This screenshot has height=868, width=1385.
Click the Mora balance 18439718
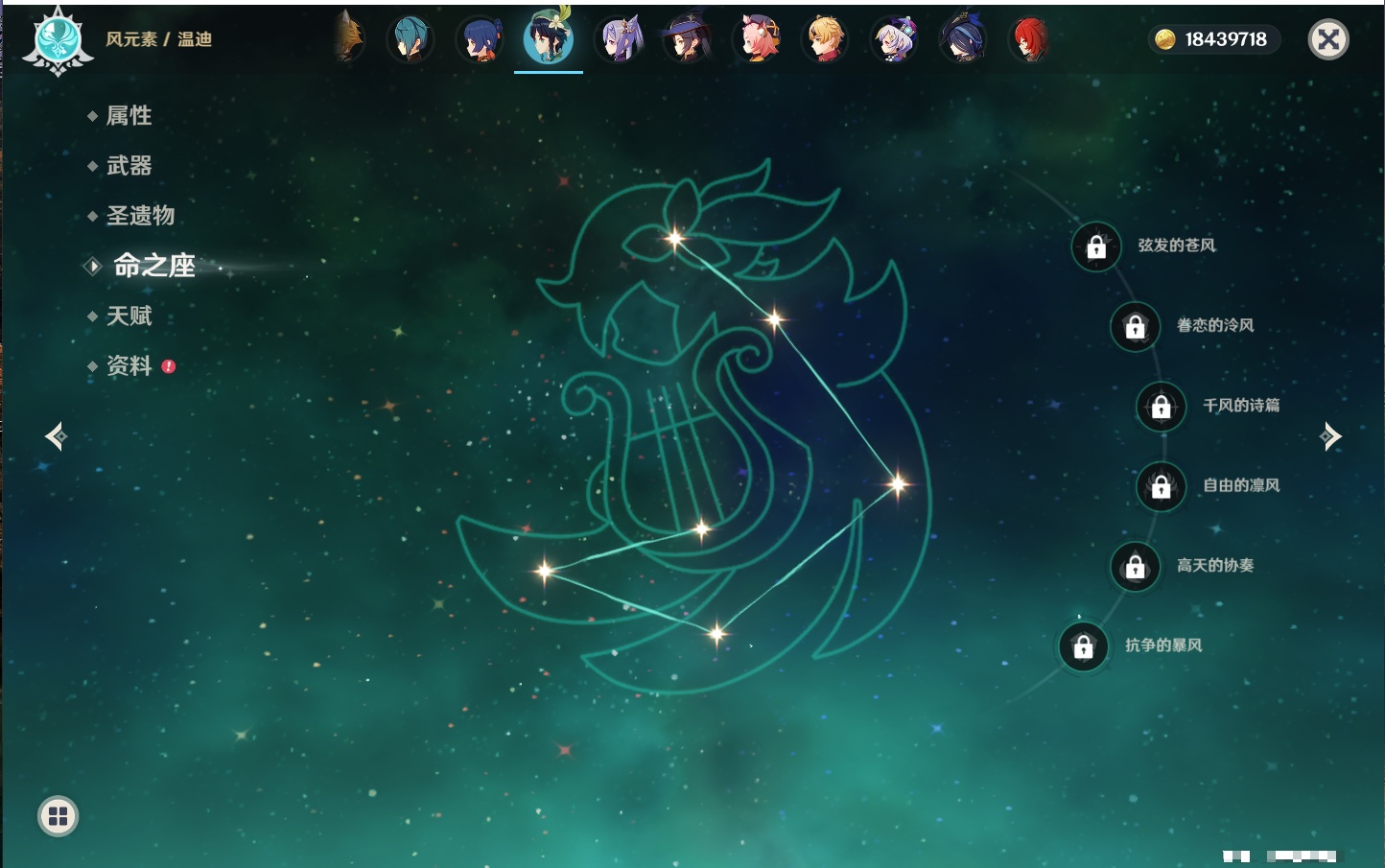tap(1213, 39)
